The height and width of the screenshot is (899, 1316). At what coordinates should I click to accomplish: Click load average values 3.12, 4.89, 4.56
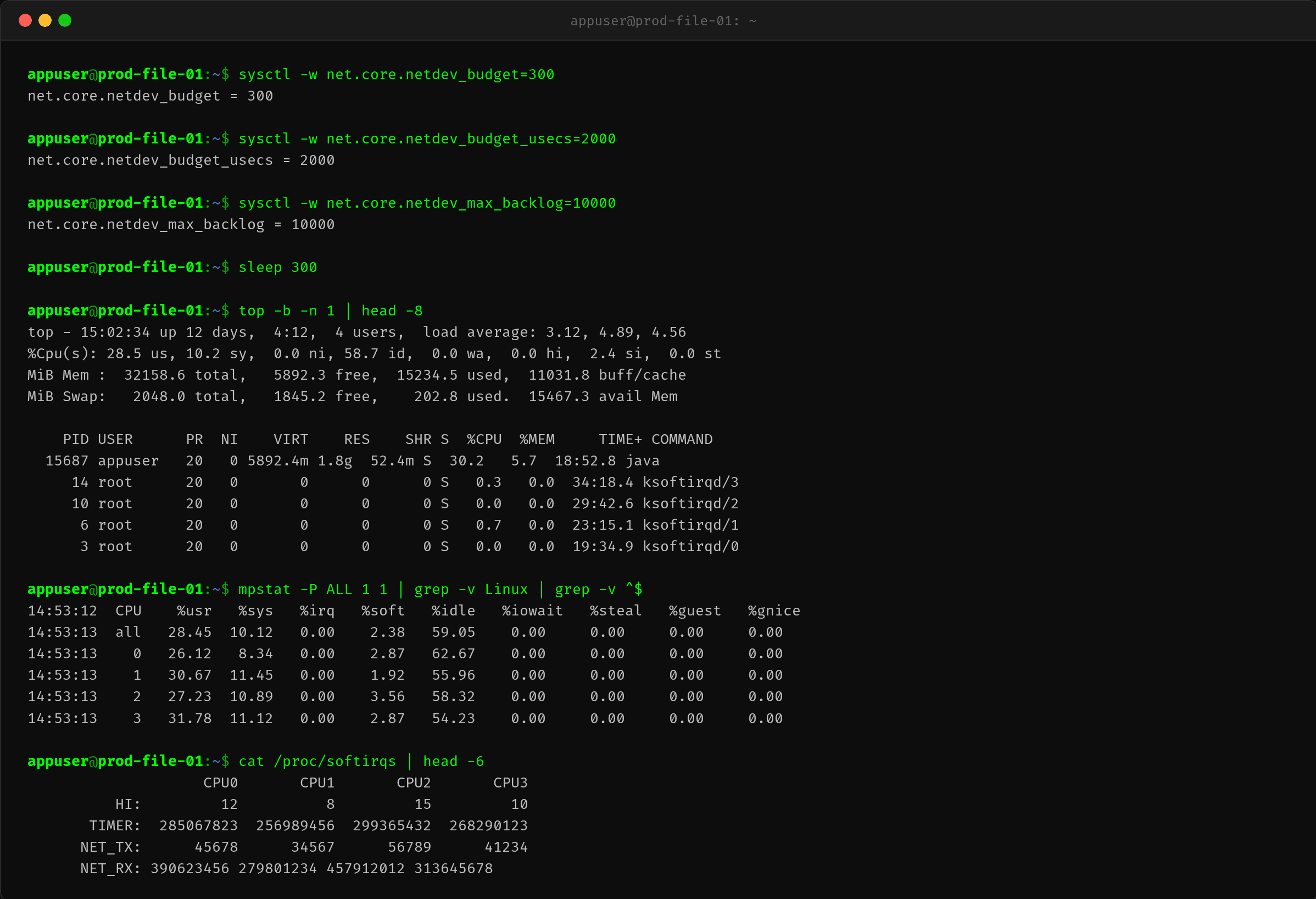[616, 332]
